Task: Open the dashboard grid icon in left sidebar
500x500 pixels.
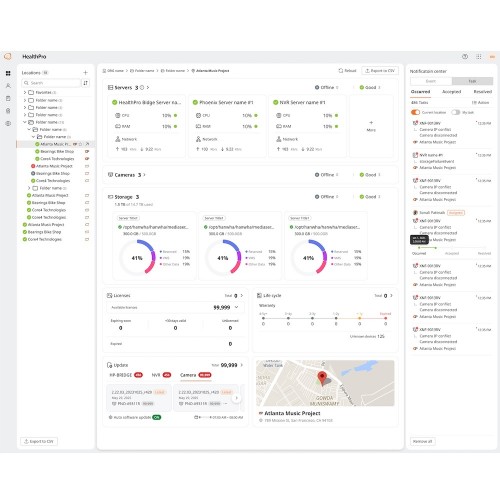Action: (x=8, y=73)
